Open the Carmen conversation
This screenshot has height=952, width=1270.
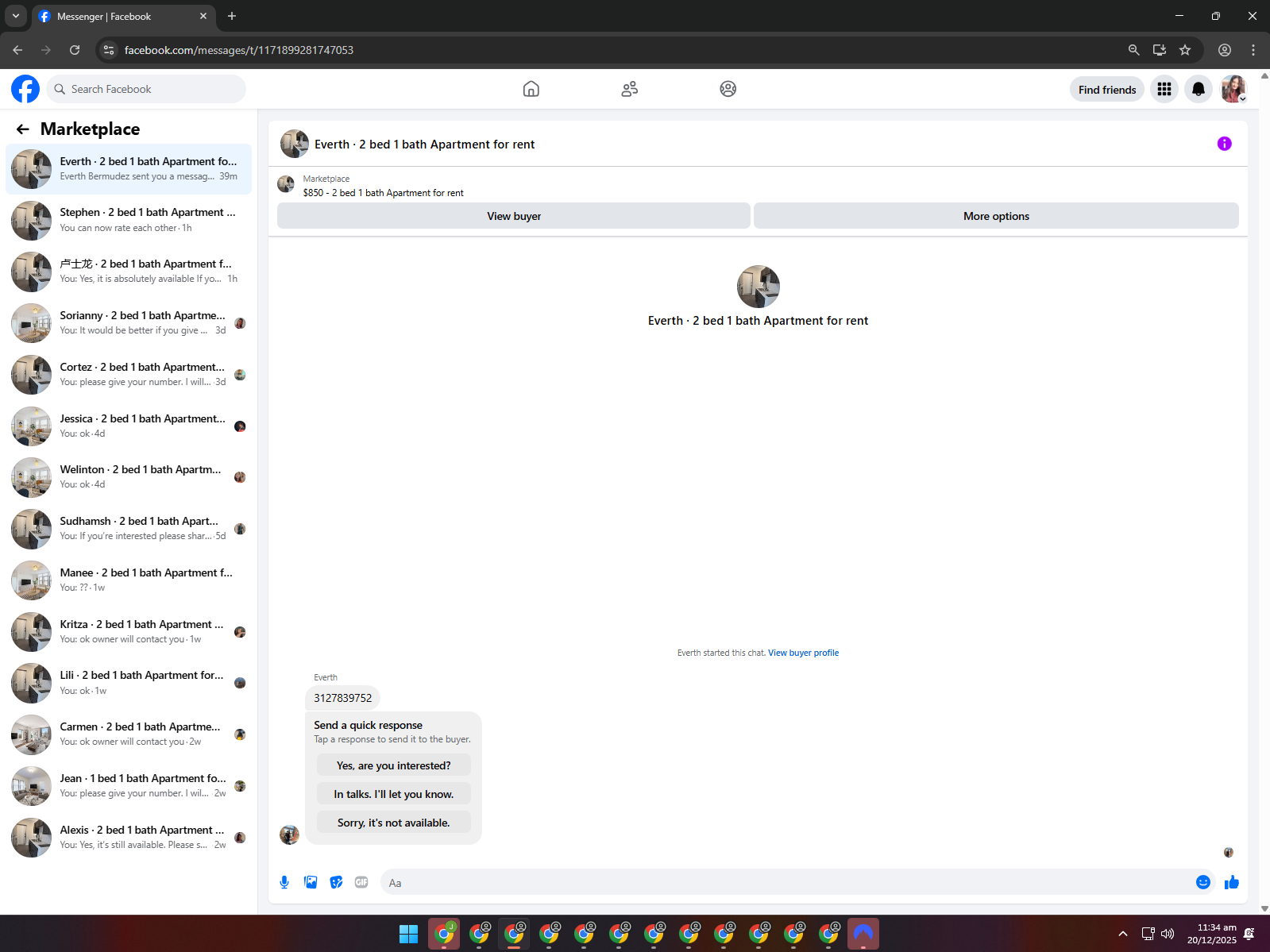(x=129, y=734)
